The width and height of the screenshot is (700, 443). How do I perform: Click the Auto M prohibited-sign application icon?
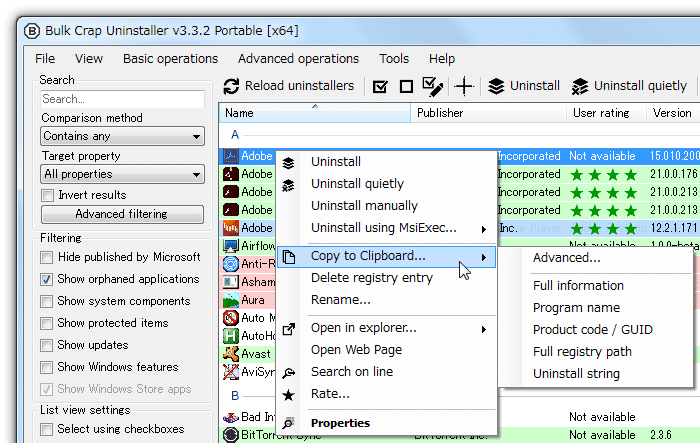(x=231, y=318)
